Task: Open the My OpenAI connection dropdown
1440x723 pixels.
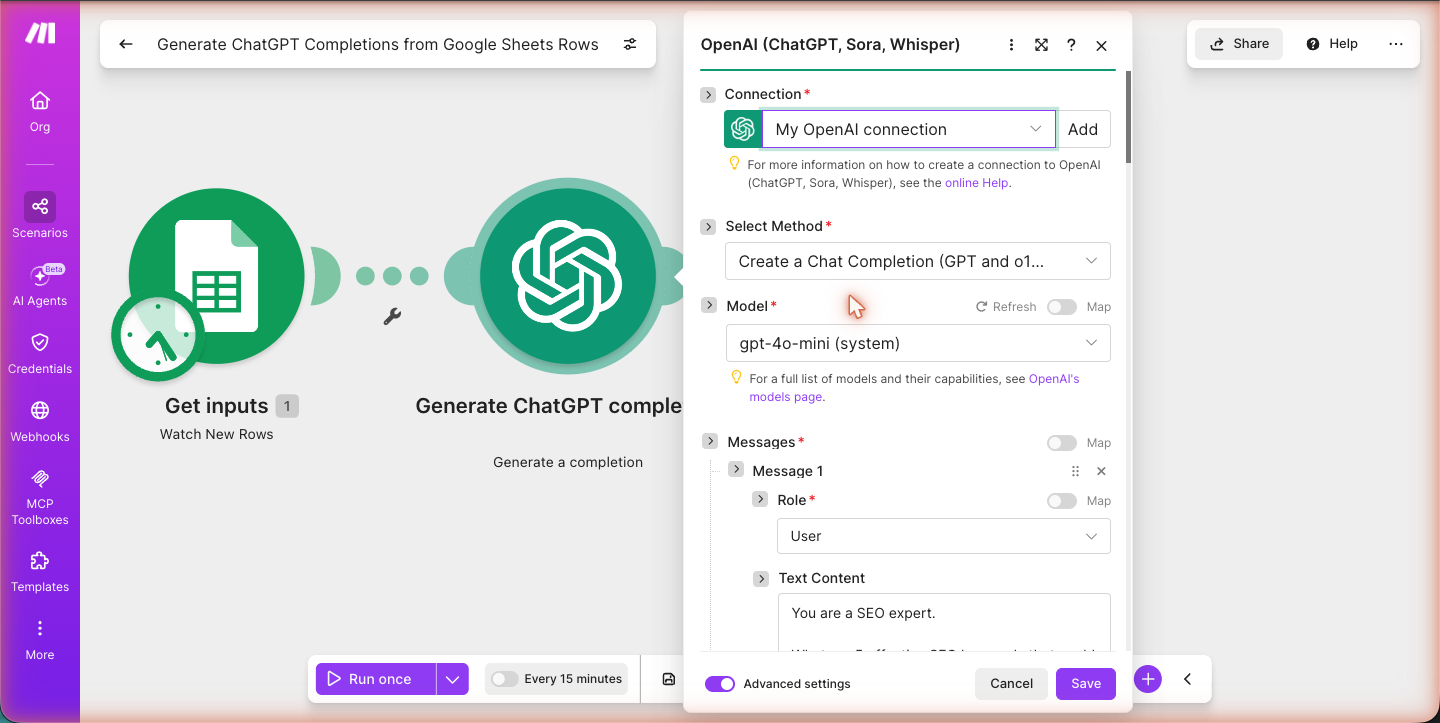Action: 908,129
